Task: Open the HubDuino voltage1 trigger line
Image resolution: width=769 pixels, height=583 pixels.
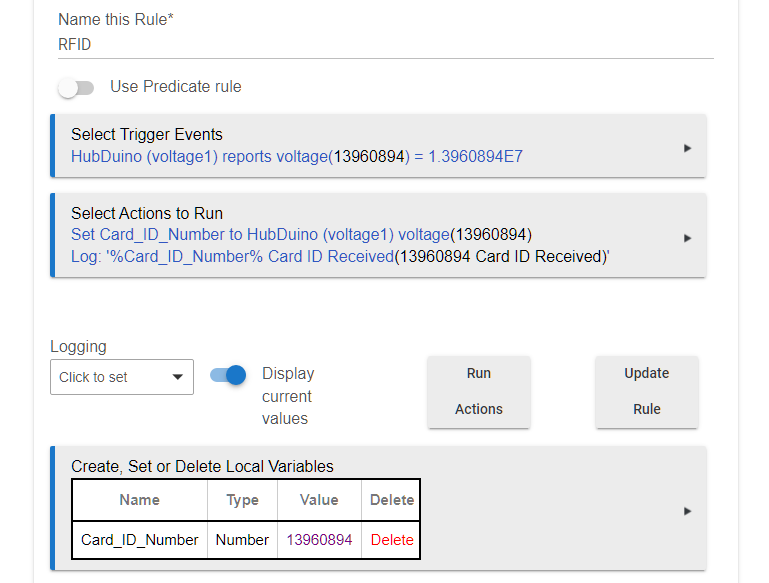Action: (x=297, y=156)
